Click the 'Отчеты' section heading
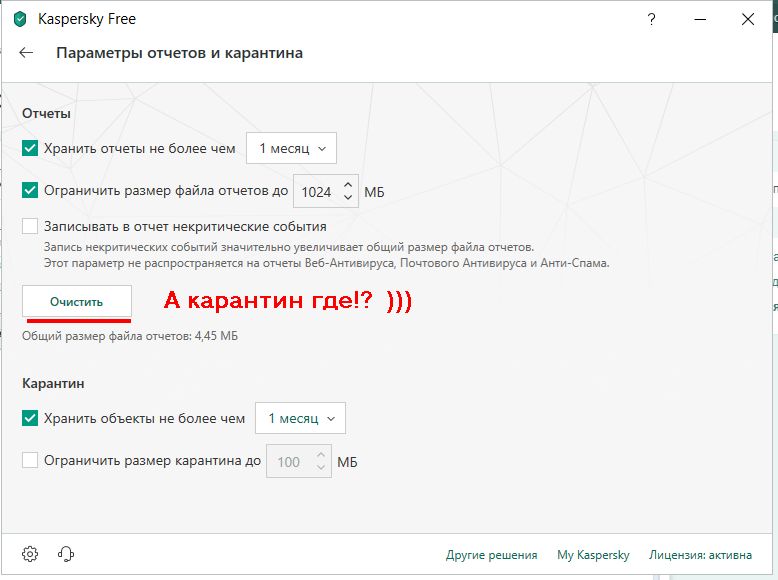Screen dimensions: 778x580 tap(46, 113)
